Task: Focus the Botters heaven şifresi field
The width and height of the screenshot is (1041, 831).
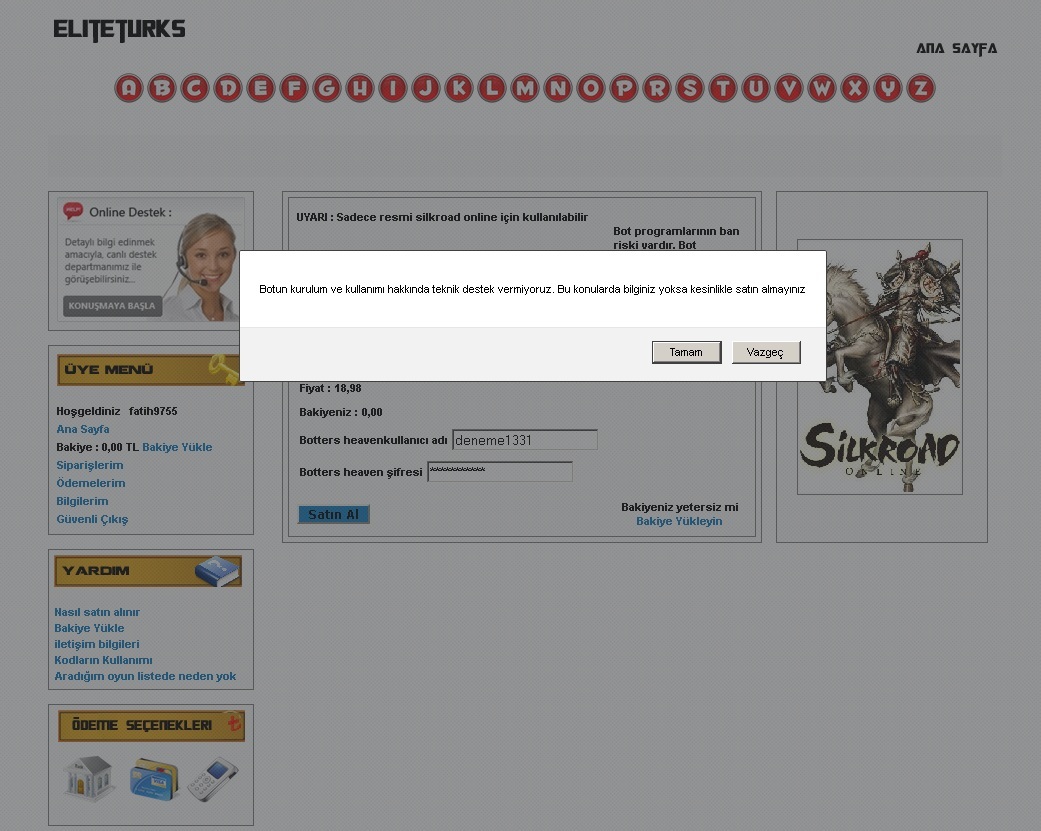Action: point(500,472)
